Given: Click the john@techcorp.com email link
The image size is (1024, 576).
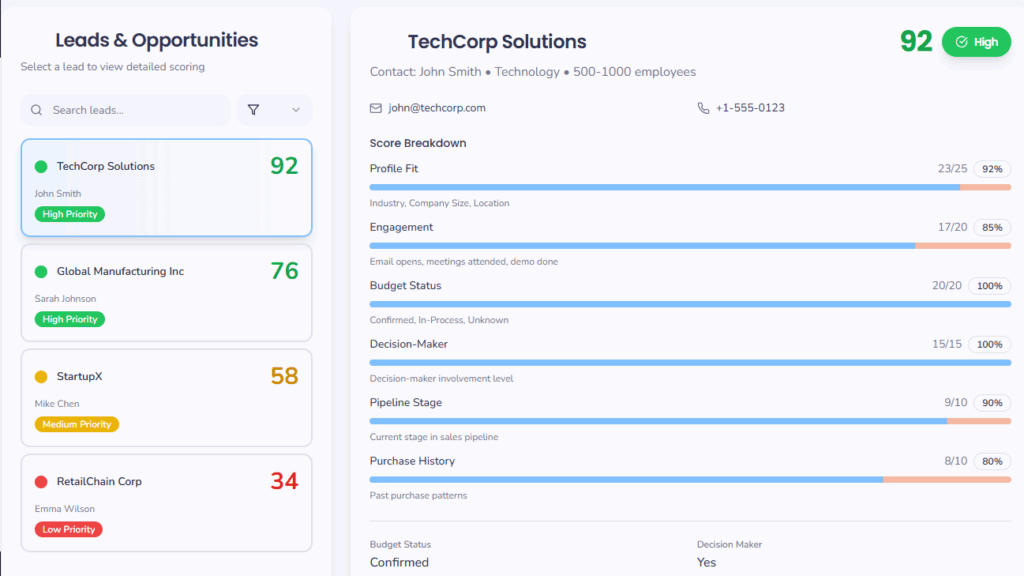Looking at the screenshot, I should tap(437, 108).
